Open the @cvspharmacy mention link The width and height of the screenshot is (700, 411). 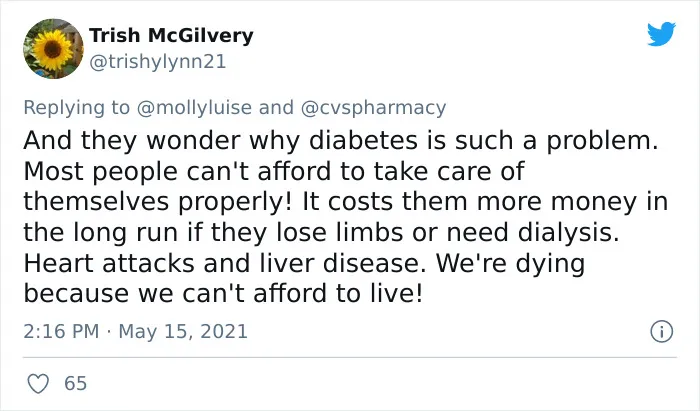coord(373,108)
